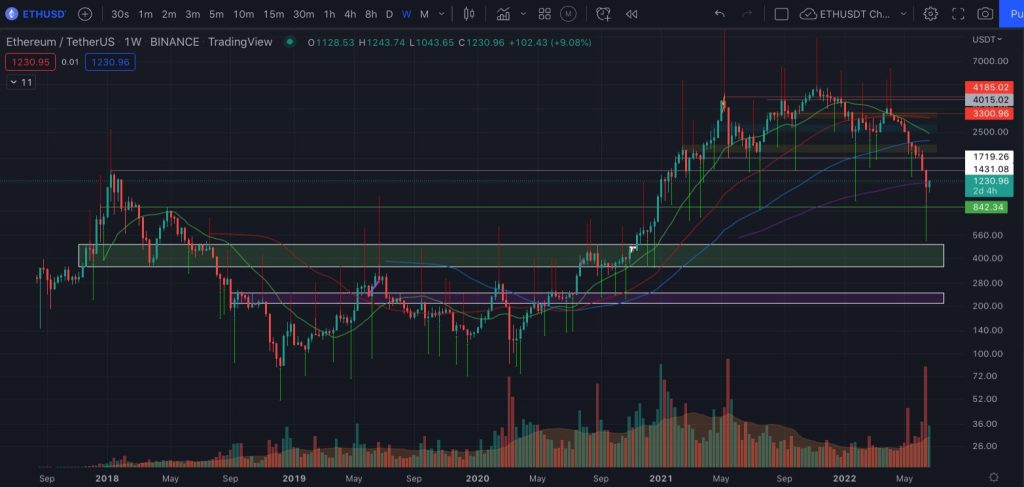Open the candlestick chart style selector
The width and height of the screenshot is (1024, 487).
[468, 14]
